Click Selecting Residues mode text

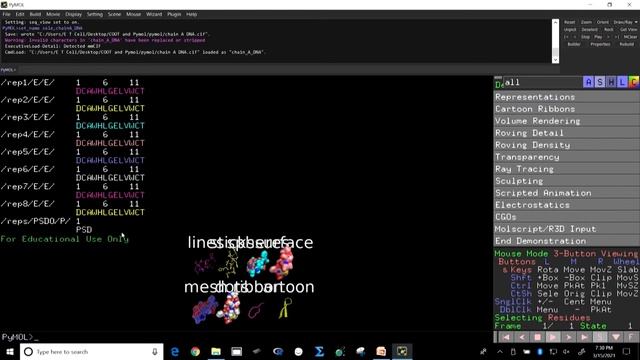(542, 318)
